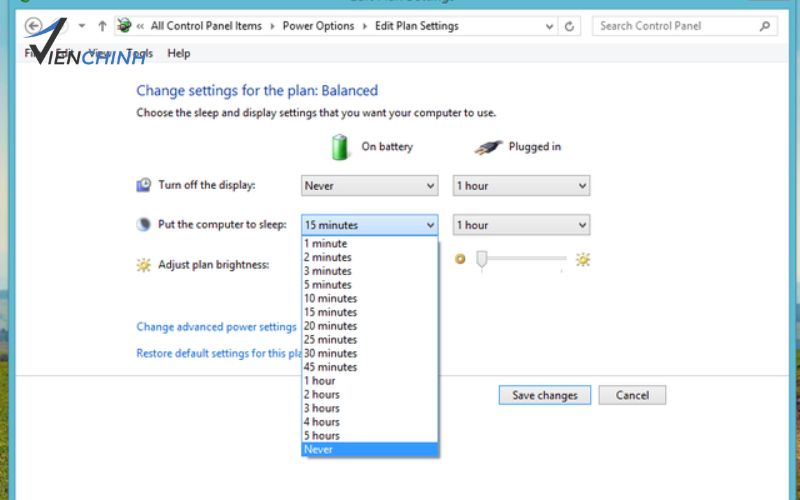Click the search magnifier icon
This screenshot has height=500, width=800.
coord(764,26)
